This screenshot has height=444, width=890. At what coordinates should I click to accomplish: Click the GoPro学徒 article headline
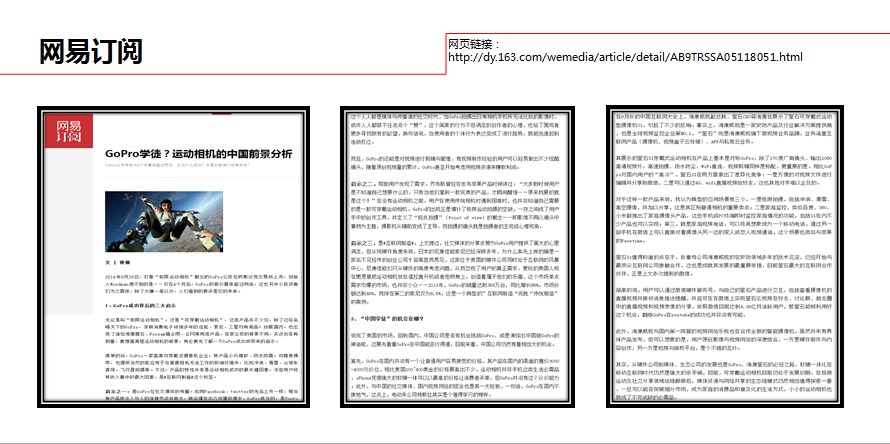click(x=199, y=154)
